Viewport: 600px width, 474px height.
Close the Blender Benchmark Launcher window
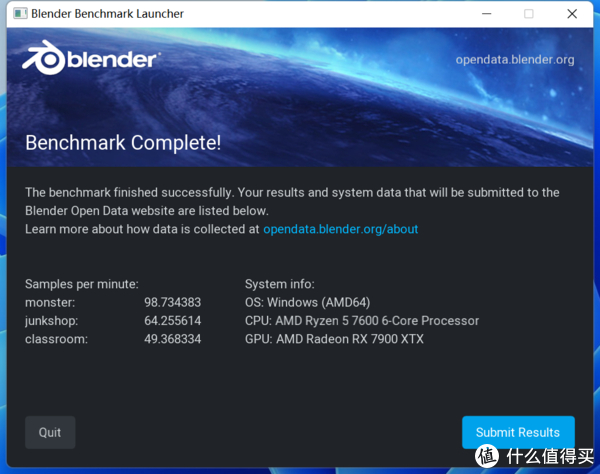pyautogui.click(x=572, y=14)
